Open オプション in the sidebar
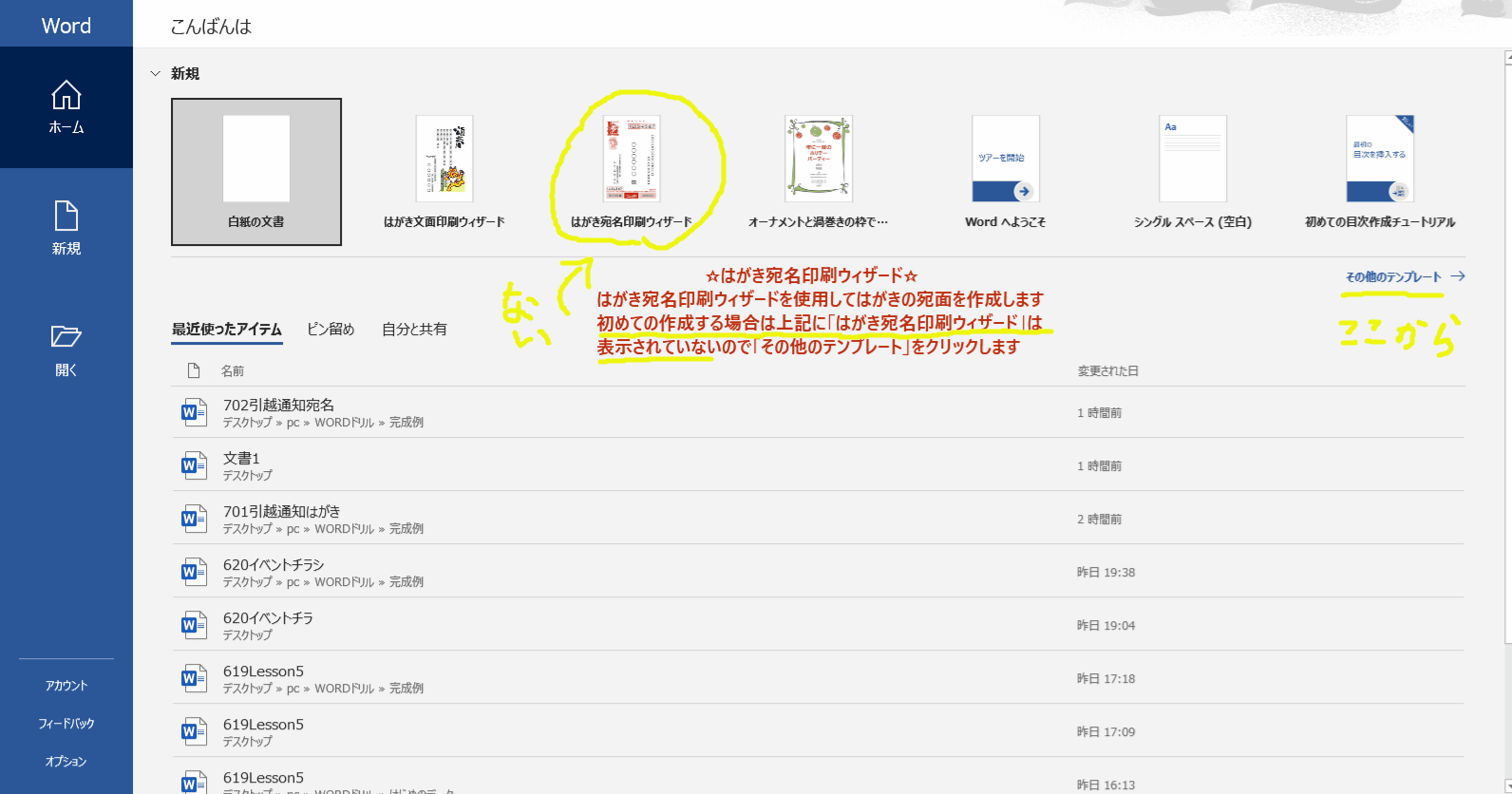The image size is (1512, 794). (x=66, y=762)
